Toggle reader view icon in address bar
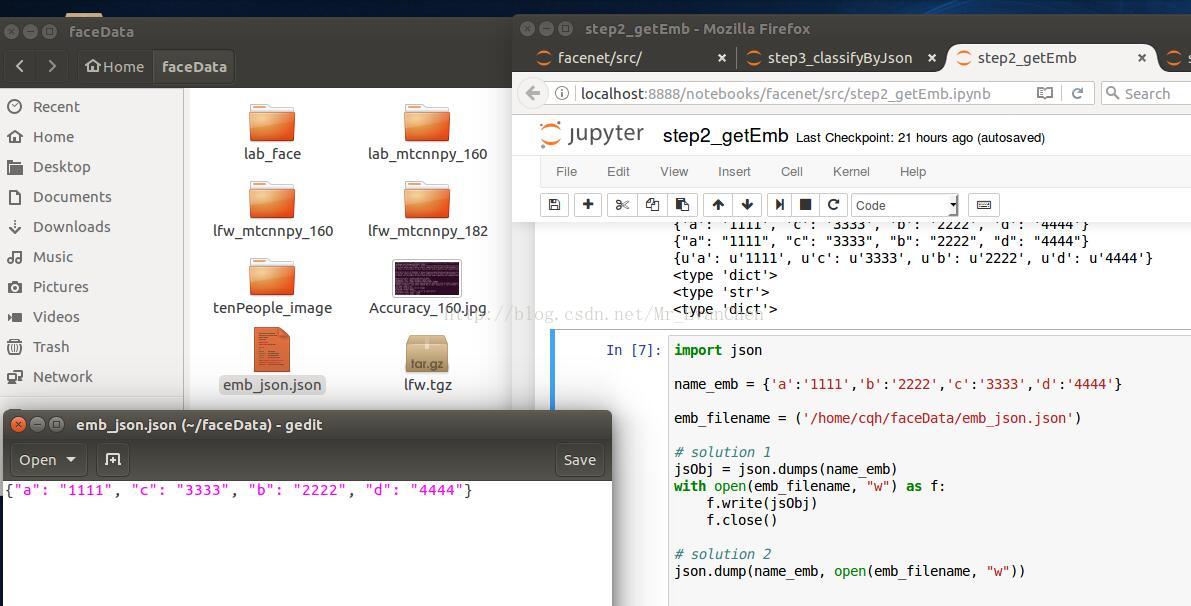Screen dimensions: 1191x606 point(1044,93)
